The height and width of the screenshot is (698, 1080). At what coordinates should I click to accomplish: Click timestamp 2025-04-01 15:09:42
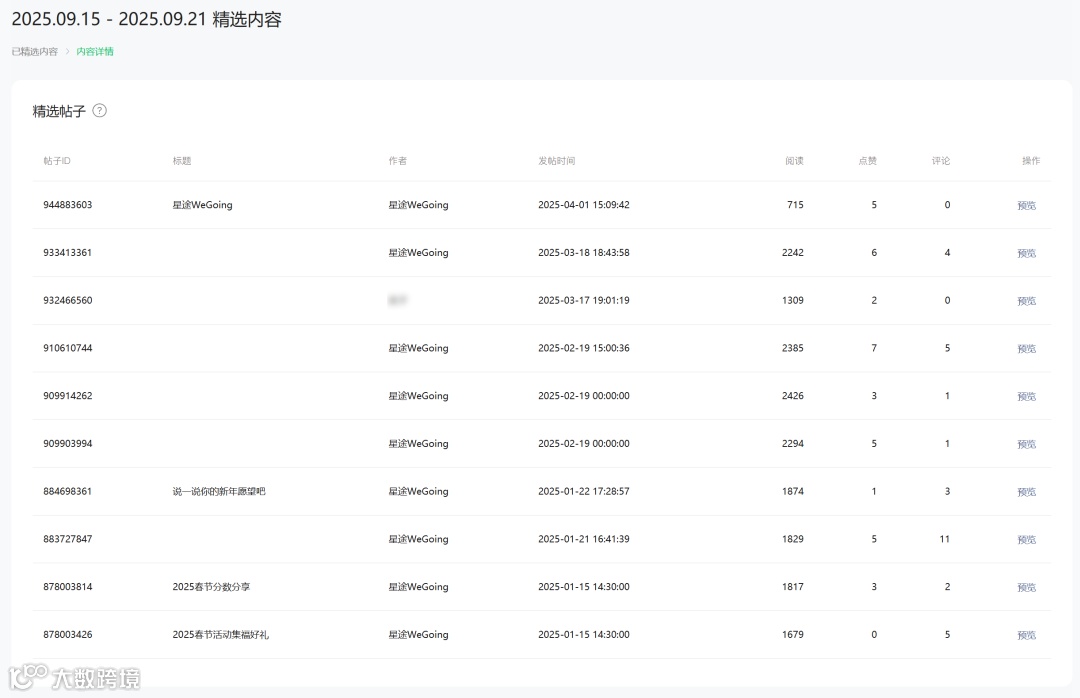point(583,205)
